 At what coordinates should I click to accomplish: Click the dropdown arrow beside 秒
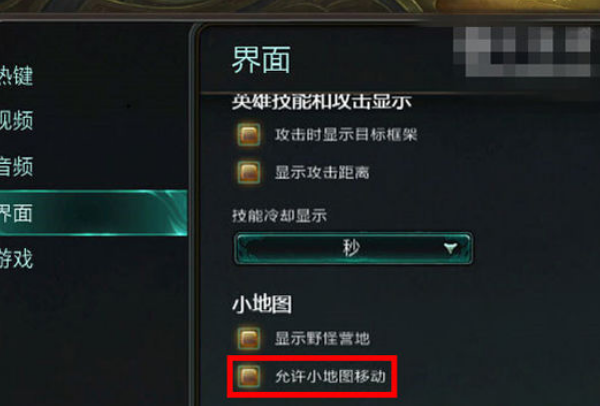click(451, 248)
